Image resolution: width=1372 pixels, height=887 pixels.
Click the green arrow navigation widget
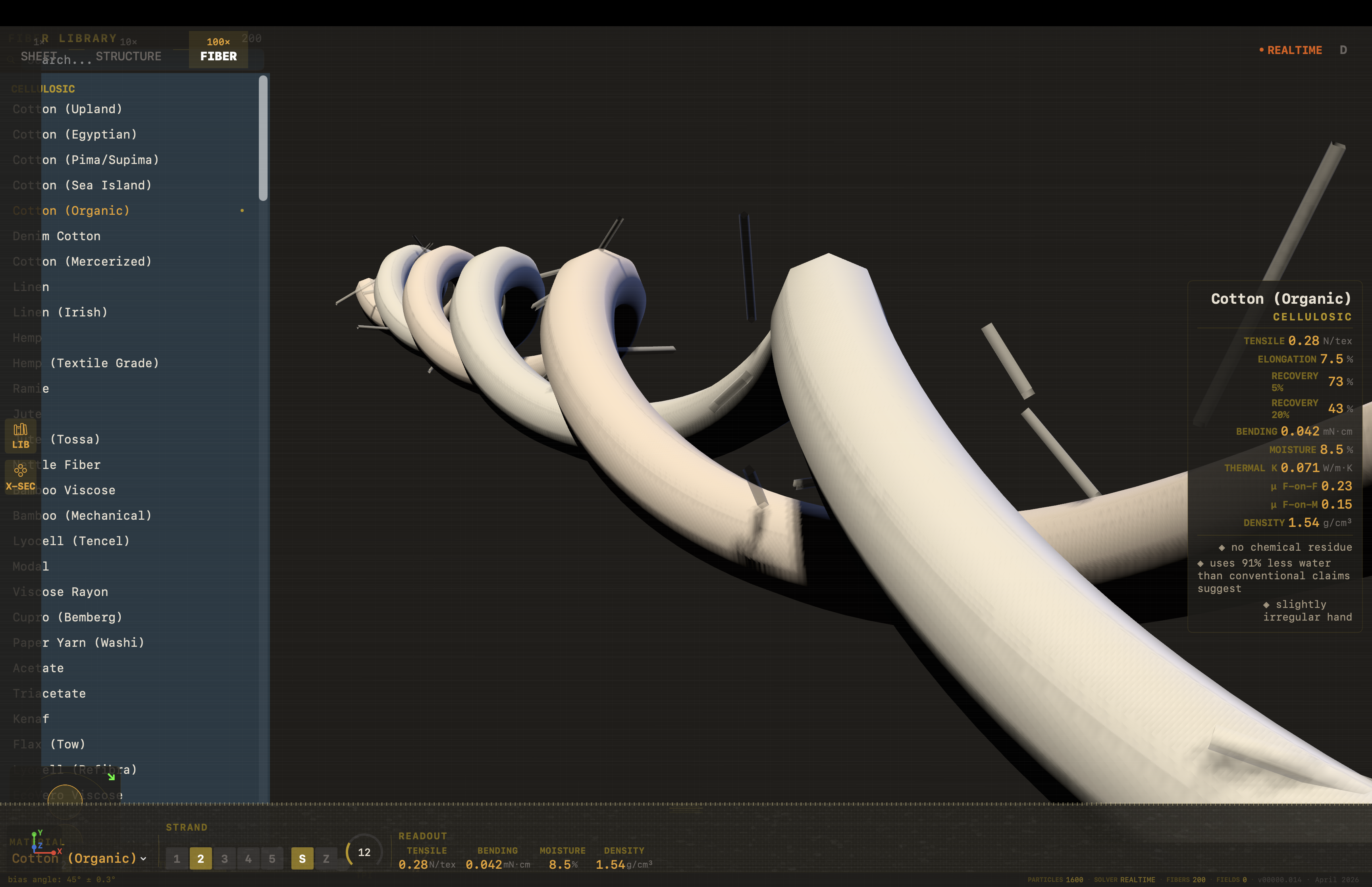110,777
